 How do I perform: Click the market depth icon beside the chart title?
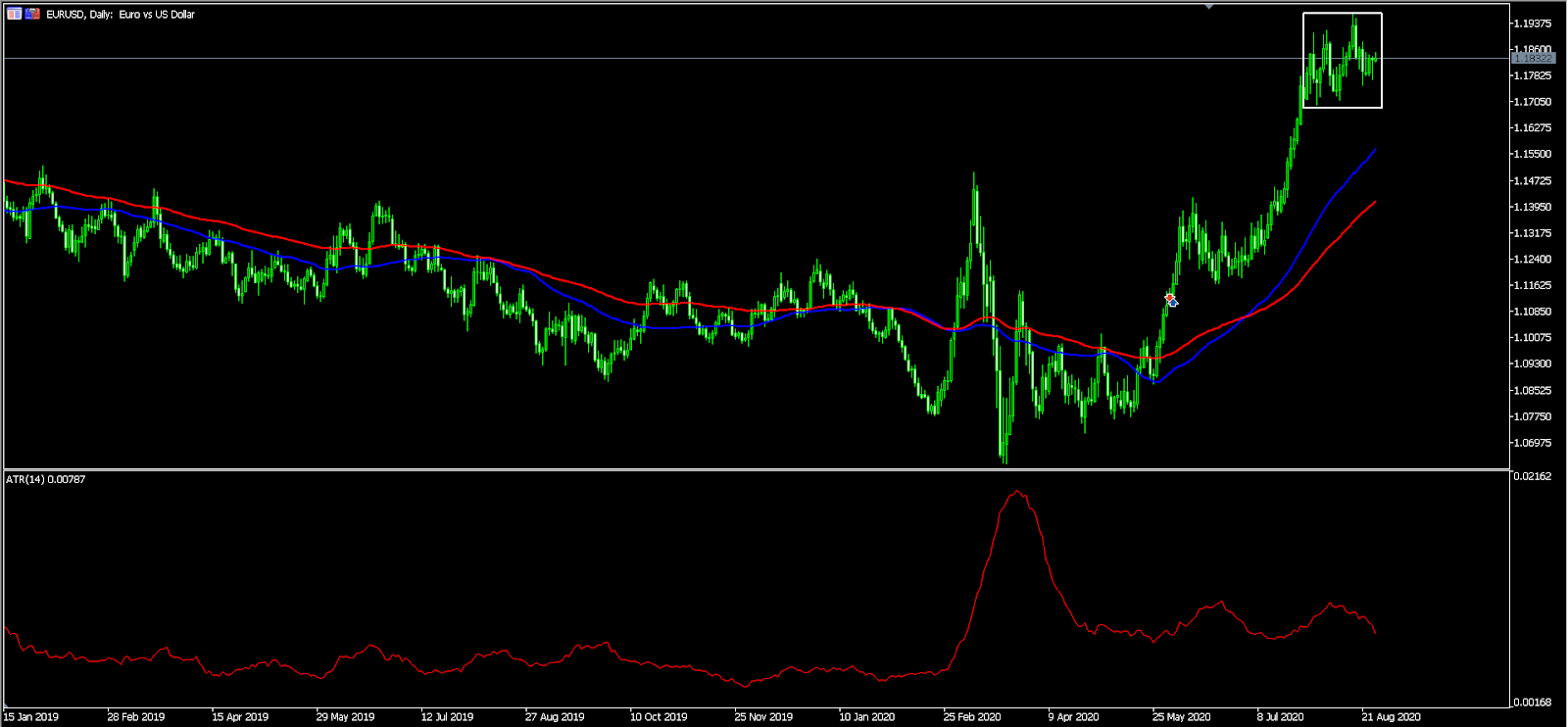coord(32,14)
